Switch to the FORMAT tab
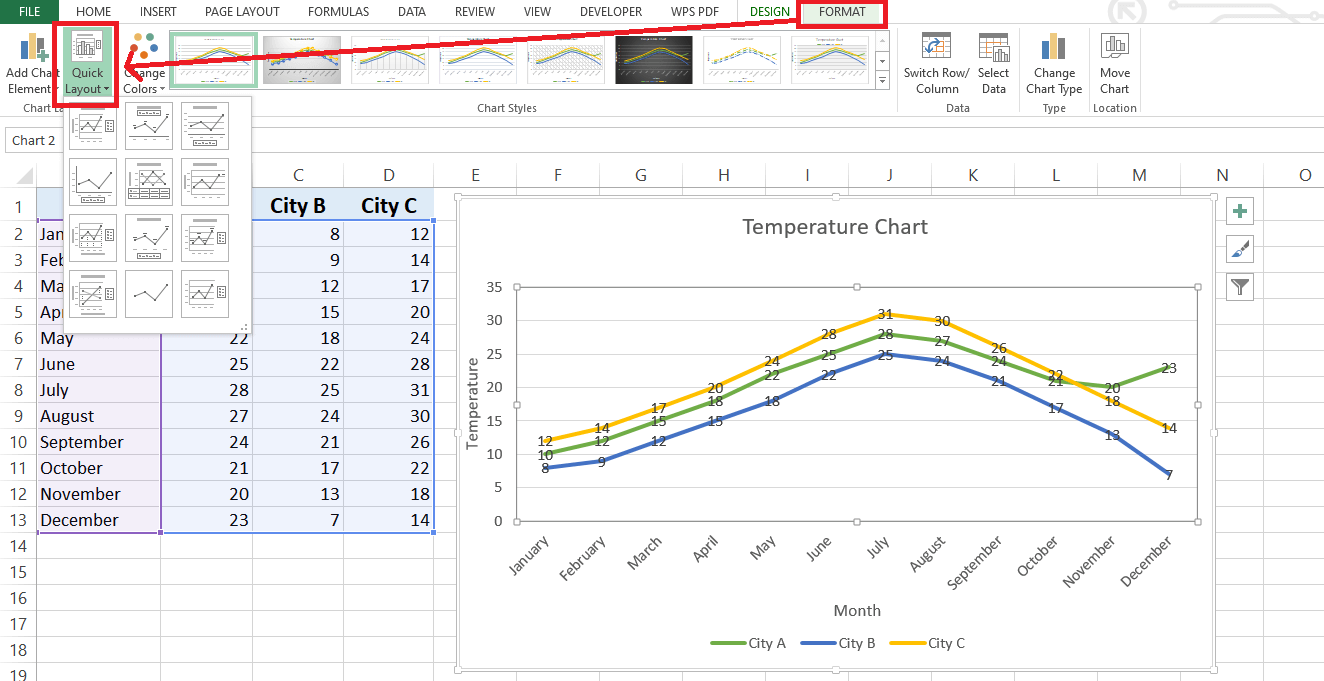This screenshot has height=681, width=1324. tap(841, 12)
